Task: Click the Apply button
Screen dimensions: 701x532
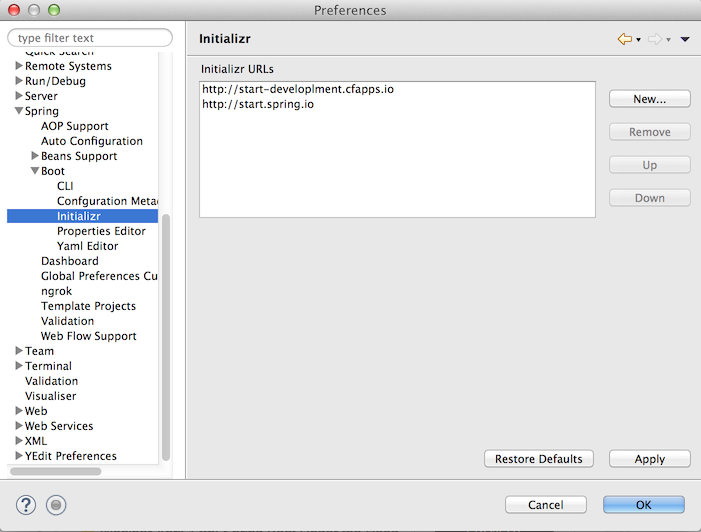Action: 650,459
